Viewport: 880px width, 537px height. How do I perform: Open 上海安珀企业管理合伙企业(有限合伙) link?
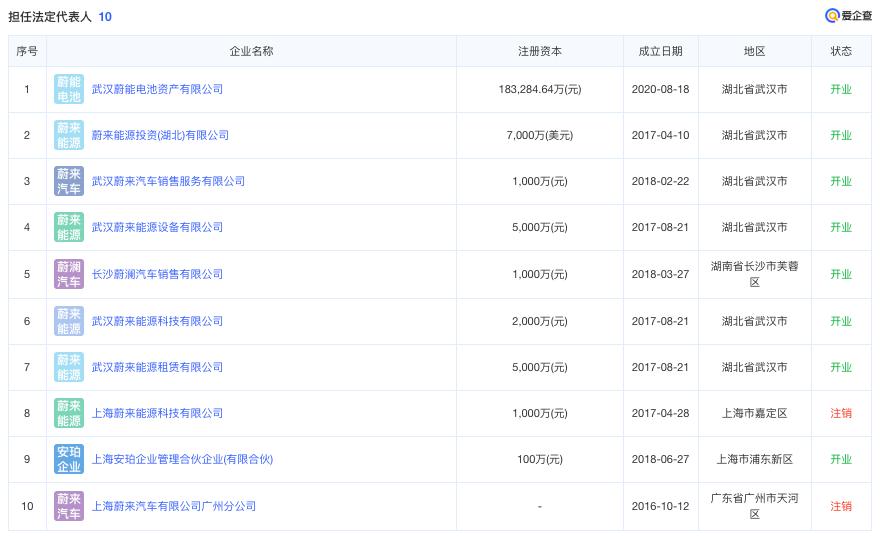pyautogui.click(x=182, y=459)
